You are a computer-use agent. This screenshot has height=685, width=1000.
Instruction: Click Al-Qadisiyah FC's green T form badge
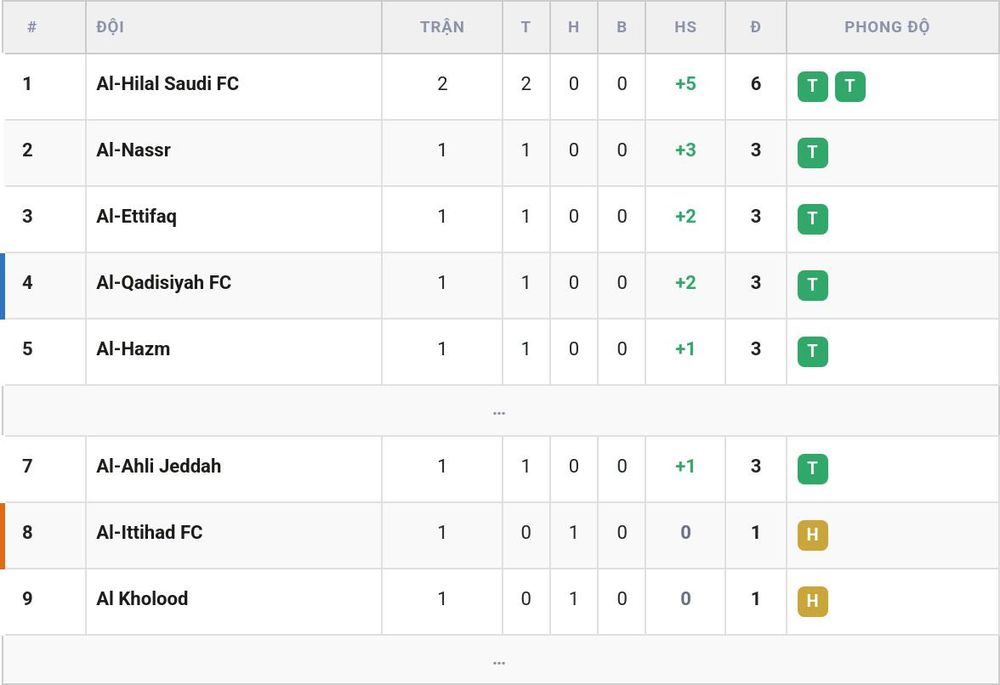point(812,285)
